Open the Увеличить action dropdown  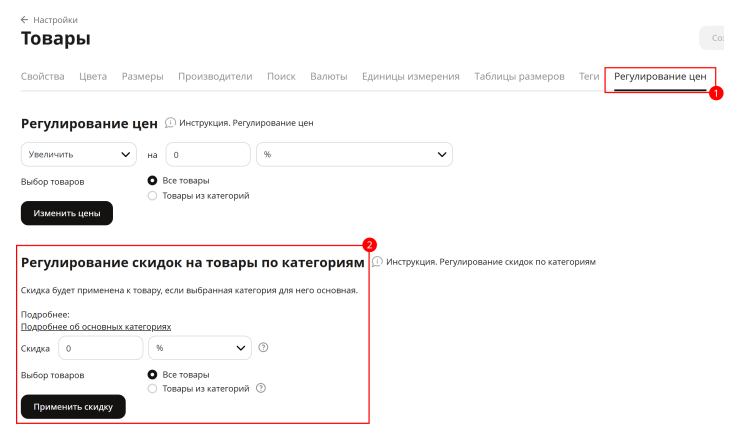tap(79, 154)
